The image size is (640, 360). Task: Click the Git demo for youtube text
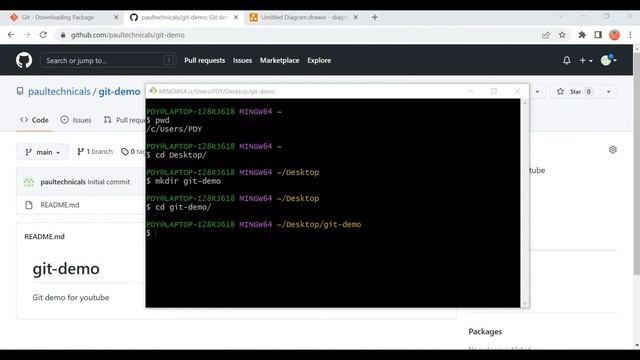pyautogui.click(x=71, y=298)
